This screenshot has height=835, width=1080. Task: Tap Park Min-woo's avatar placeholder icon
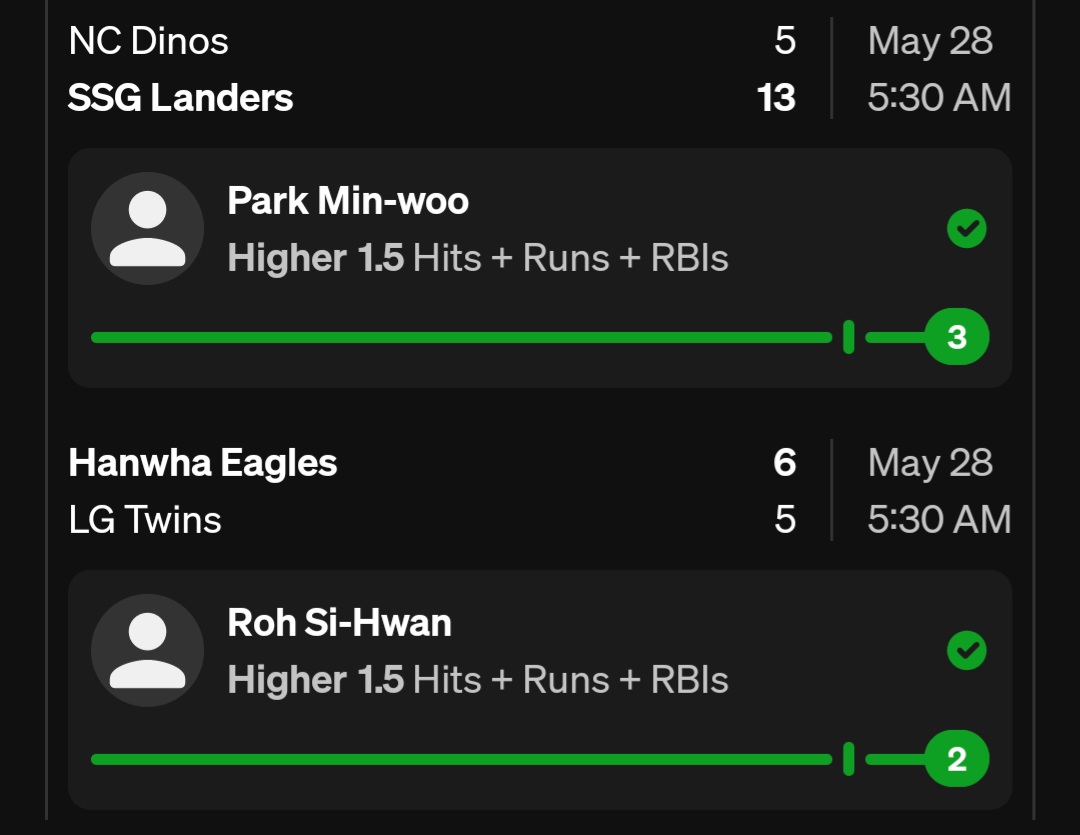click(147, 229)
